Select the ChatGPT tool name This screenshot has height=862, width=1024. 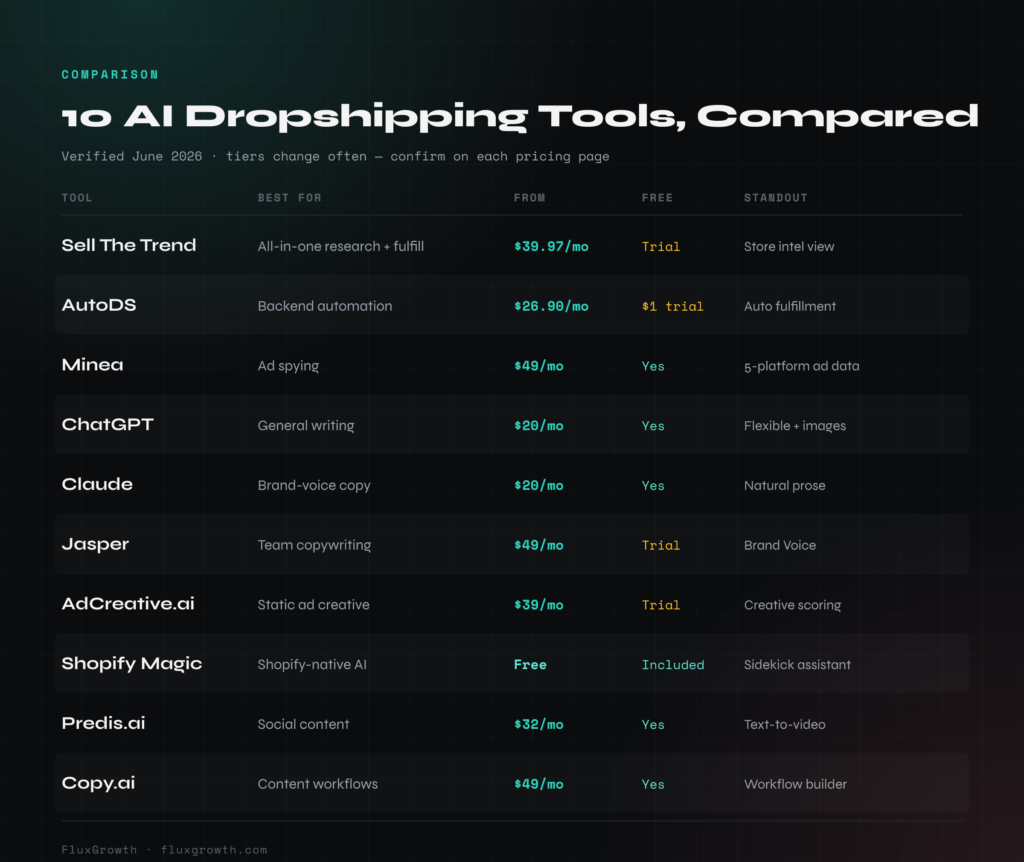point(108,424)
